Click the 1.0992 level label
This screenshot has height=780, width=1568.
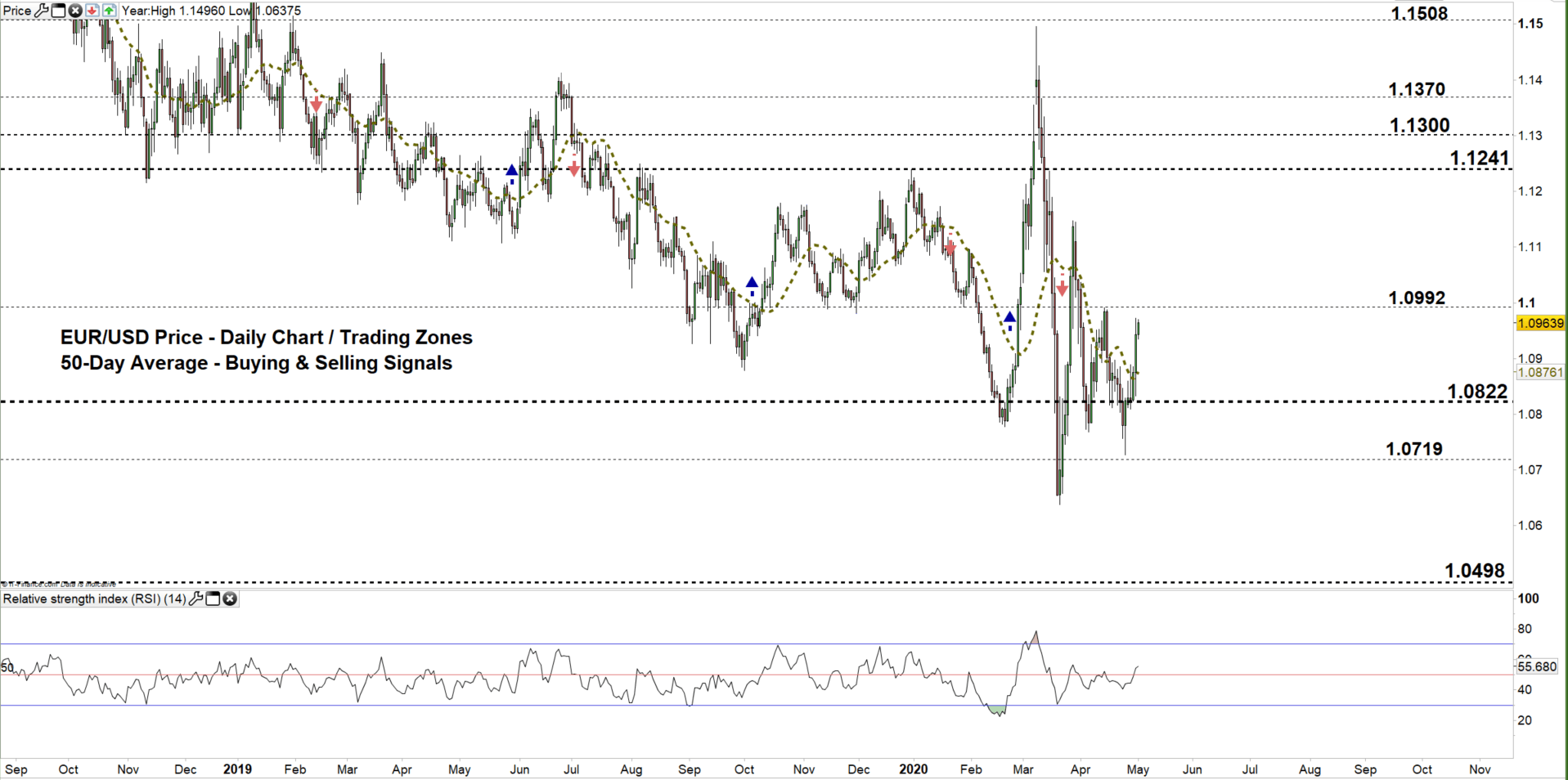pyautogui.click(x=1417, y=298)
